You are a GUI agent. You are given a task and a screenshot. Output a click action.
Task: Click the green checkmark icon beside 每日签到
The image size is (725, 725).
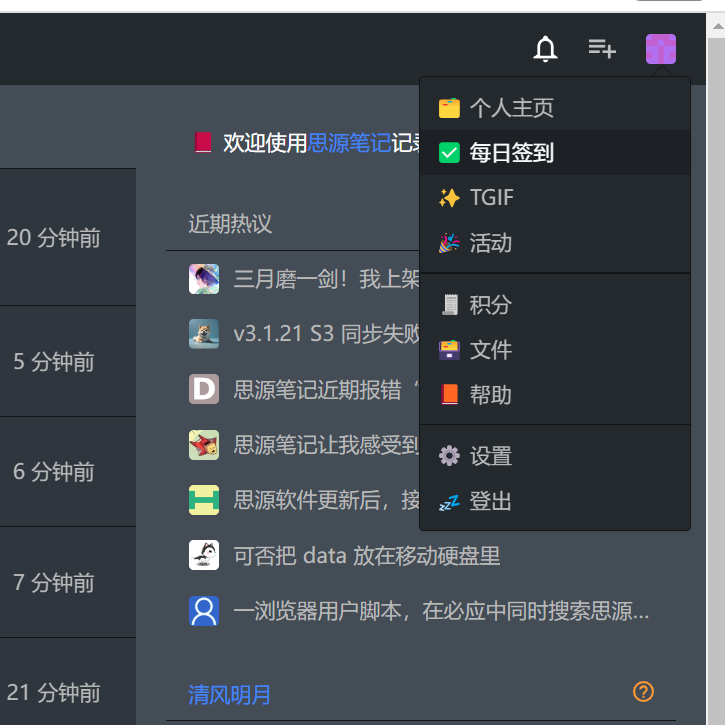[x=449, y=153]
